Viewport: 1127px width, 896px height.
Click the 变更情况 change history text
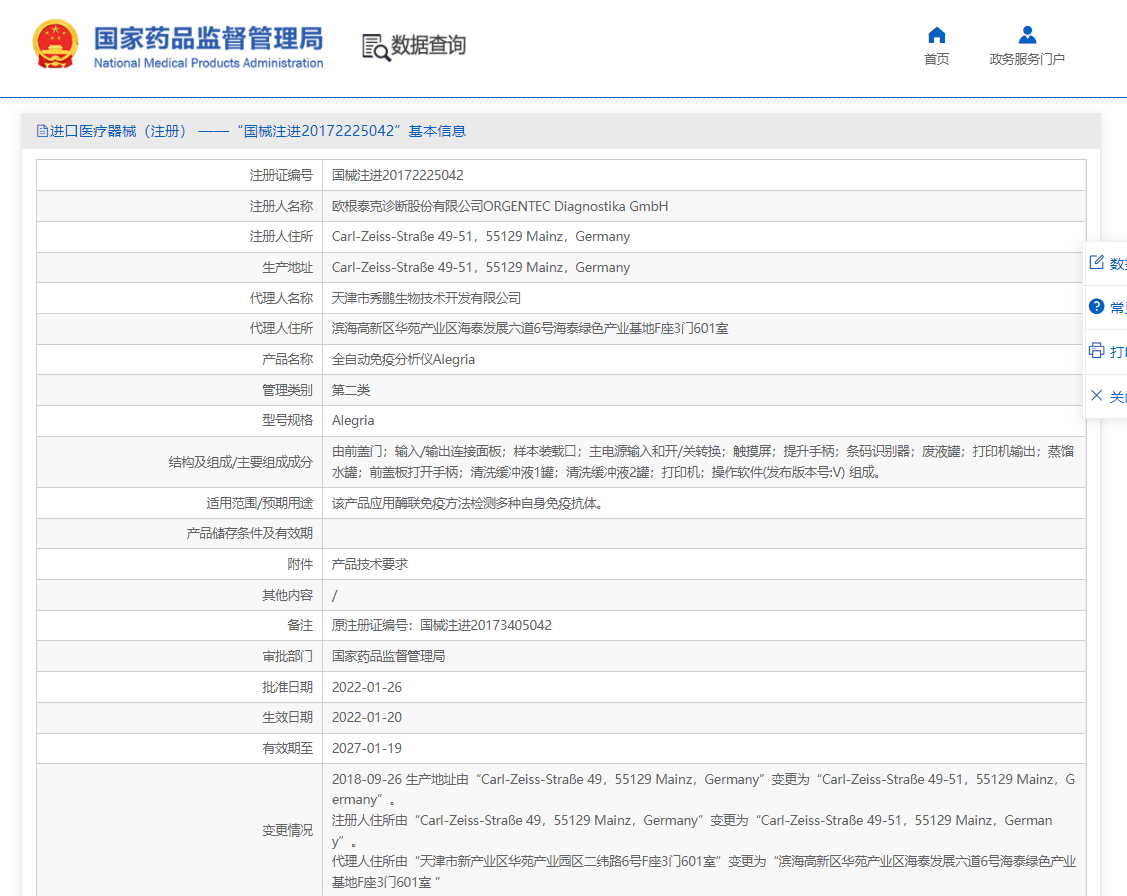pos(704,831)
